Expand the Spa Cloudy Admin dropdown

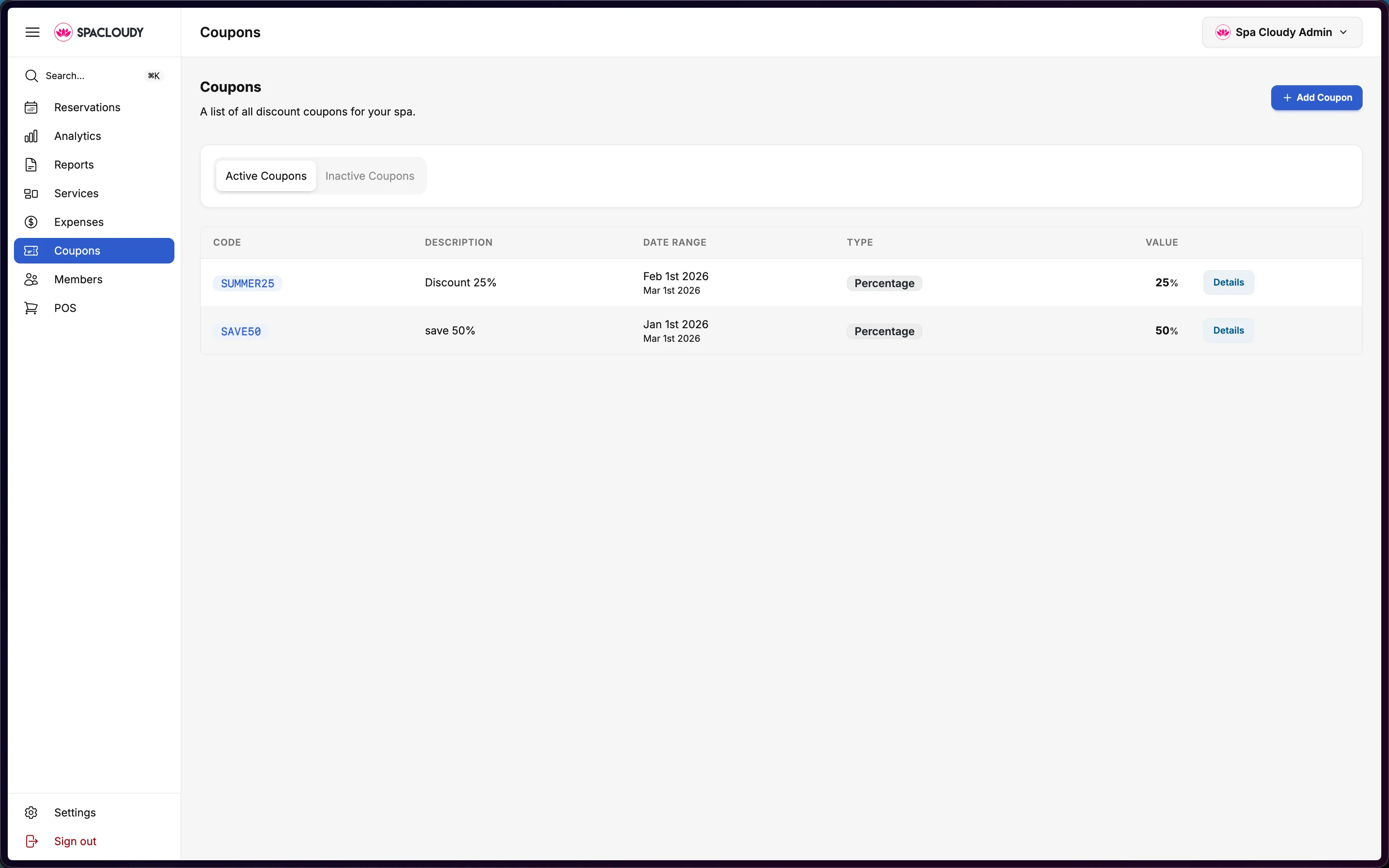[x=1282, y=32]
